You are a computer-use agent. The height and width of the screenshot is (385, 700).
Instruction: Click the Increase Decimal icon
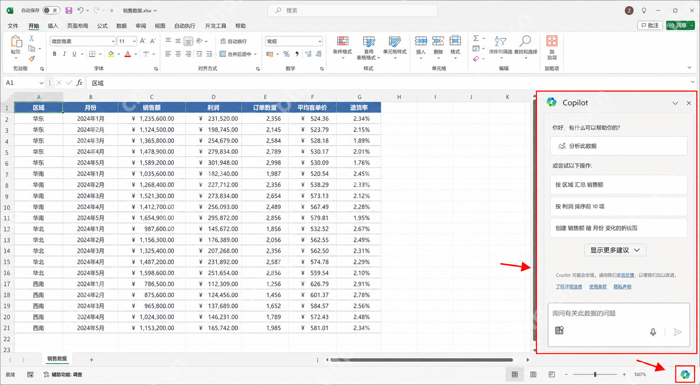click(308, 54)
